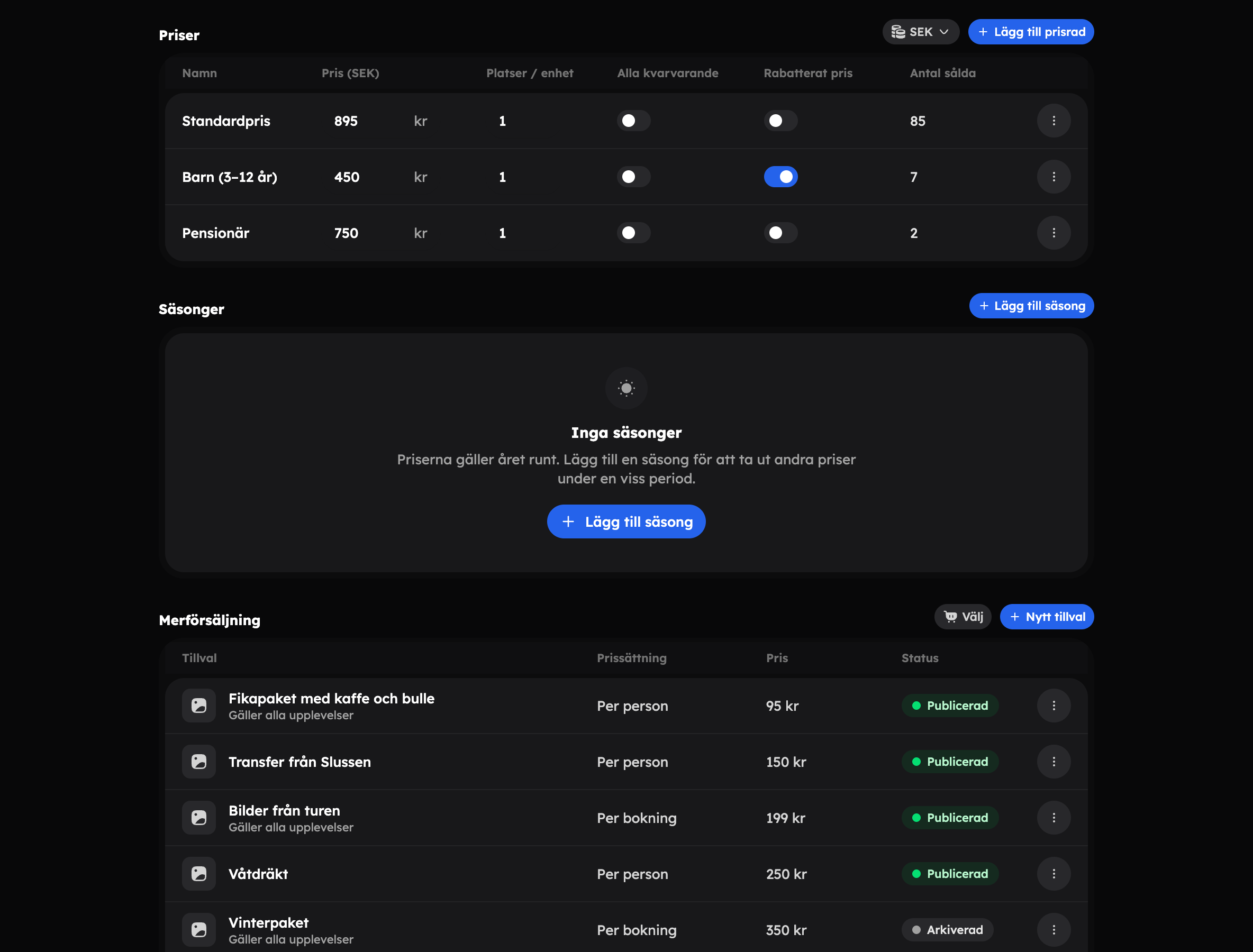Toggle Alla kvarvarande for Pensionär
Viewport: 1253px width, 952px height.
pos(633,233)
